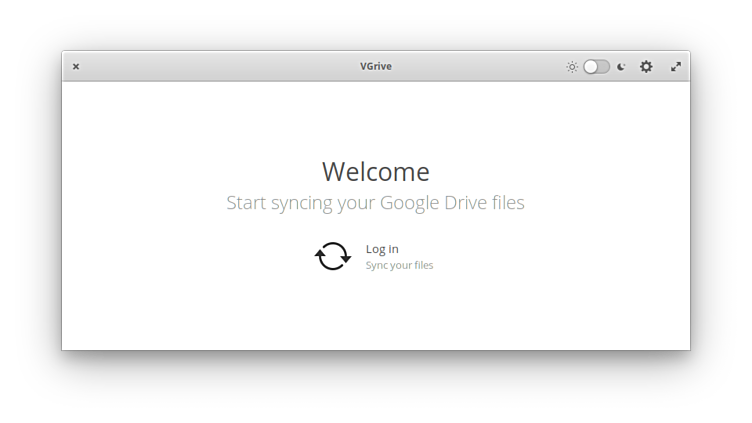Maximize window with the diagonal arrows icon
Image resolution: width=752 pixels, height=423 pixels.
tap(676, 67)
